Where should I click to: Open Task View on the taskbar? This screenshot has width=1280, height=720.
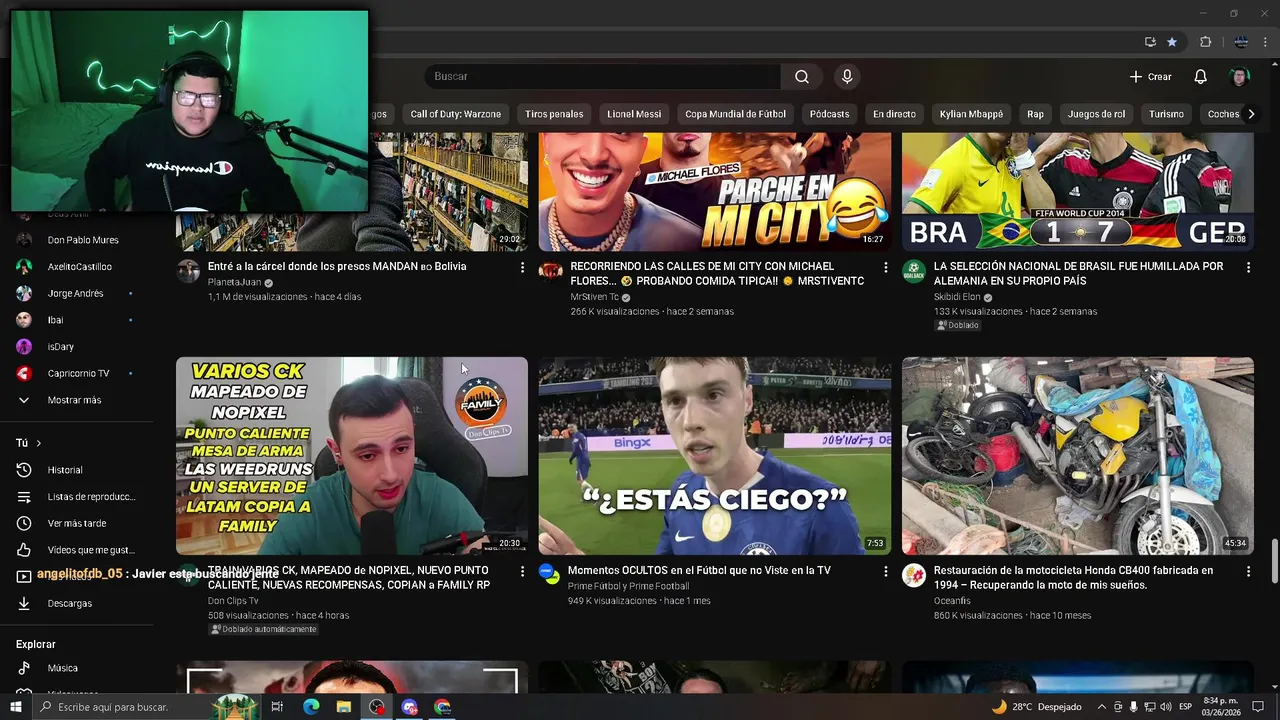(x=277, y=707)
